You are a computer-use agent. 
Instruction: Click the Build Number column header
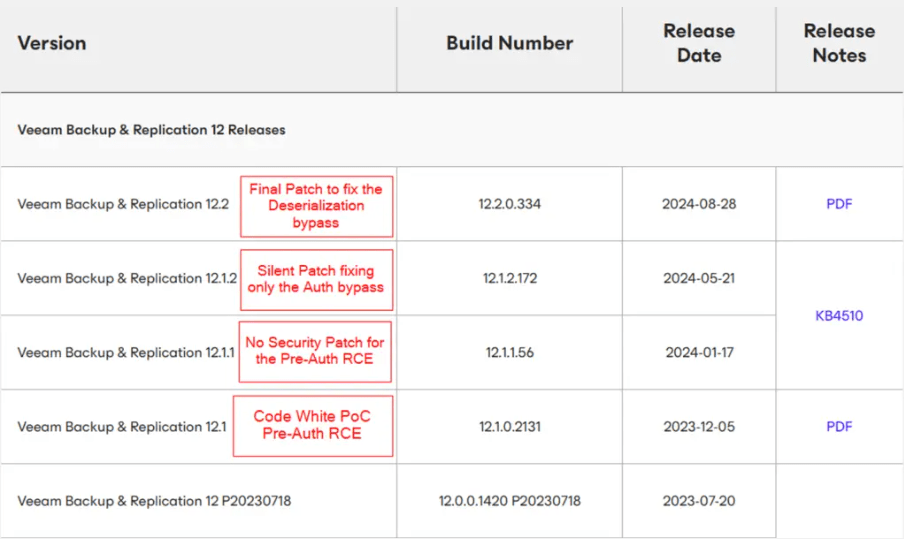pyautogui.click(x=509, y=43)
